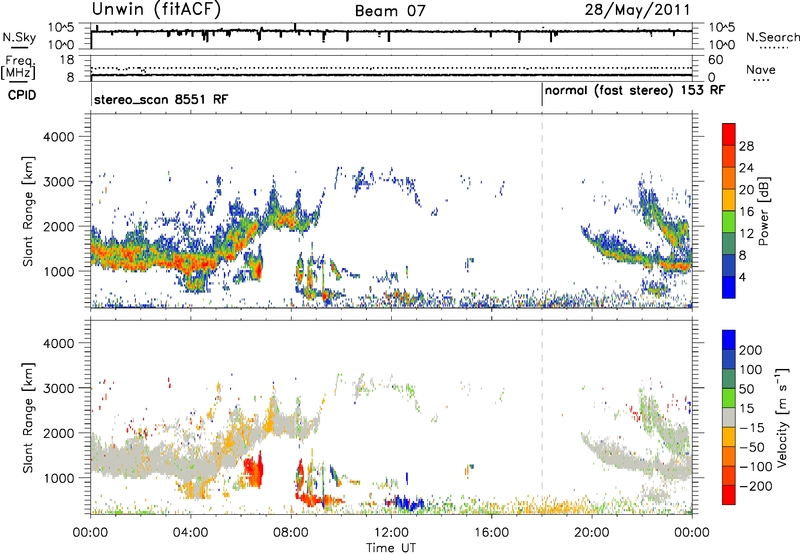
Task: Click the '04:00' time axis label
Action: click(191, 533)
